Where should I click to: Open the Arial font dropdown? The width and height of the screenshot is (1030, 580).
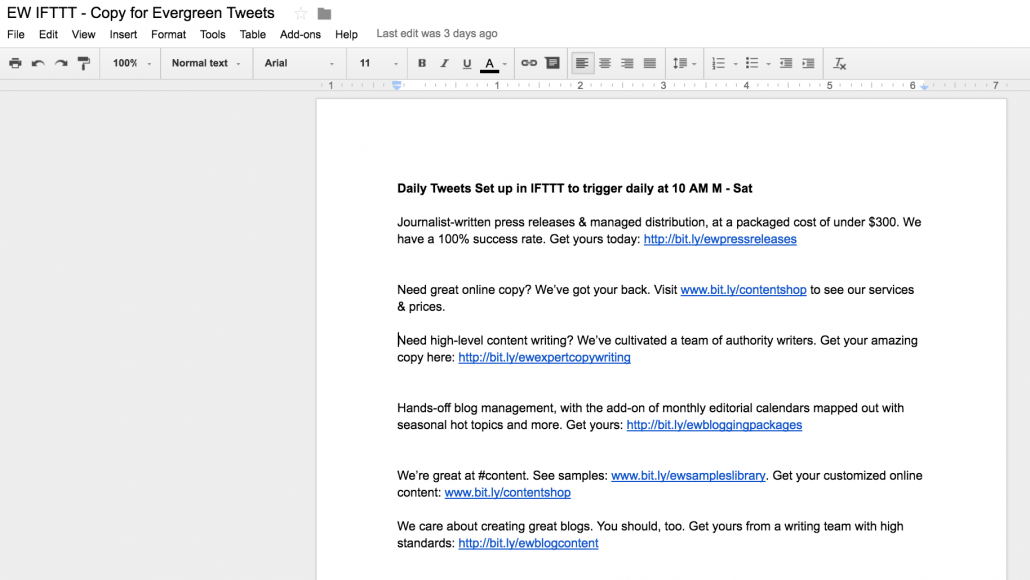pyautogui.click(x=299, y=63)
